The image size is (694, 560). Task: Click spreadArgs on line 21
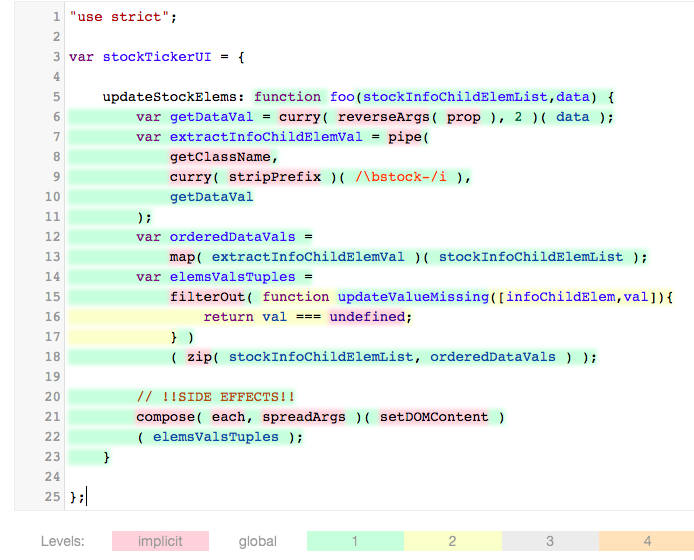tap(304, 417)
